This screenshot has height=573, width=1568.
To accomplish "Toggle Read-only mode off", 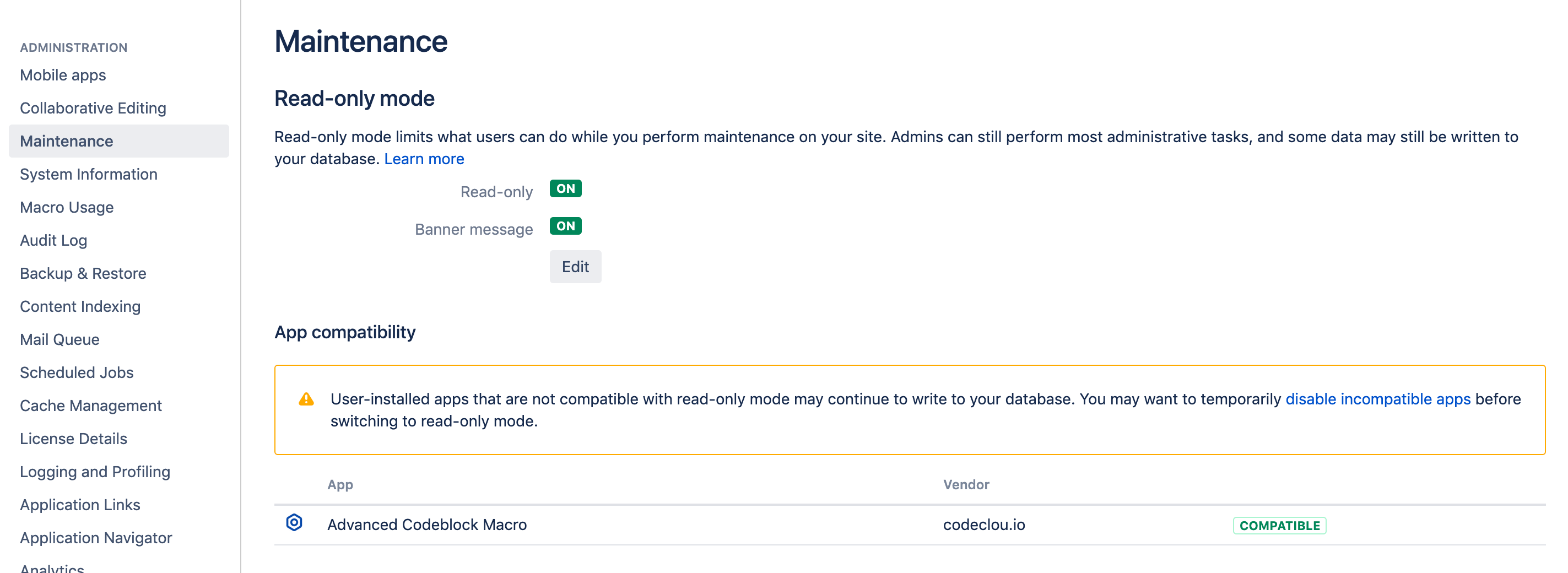I will (x=565, y=189).
